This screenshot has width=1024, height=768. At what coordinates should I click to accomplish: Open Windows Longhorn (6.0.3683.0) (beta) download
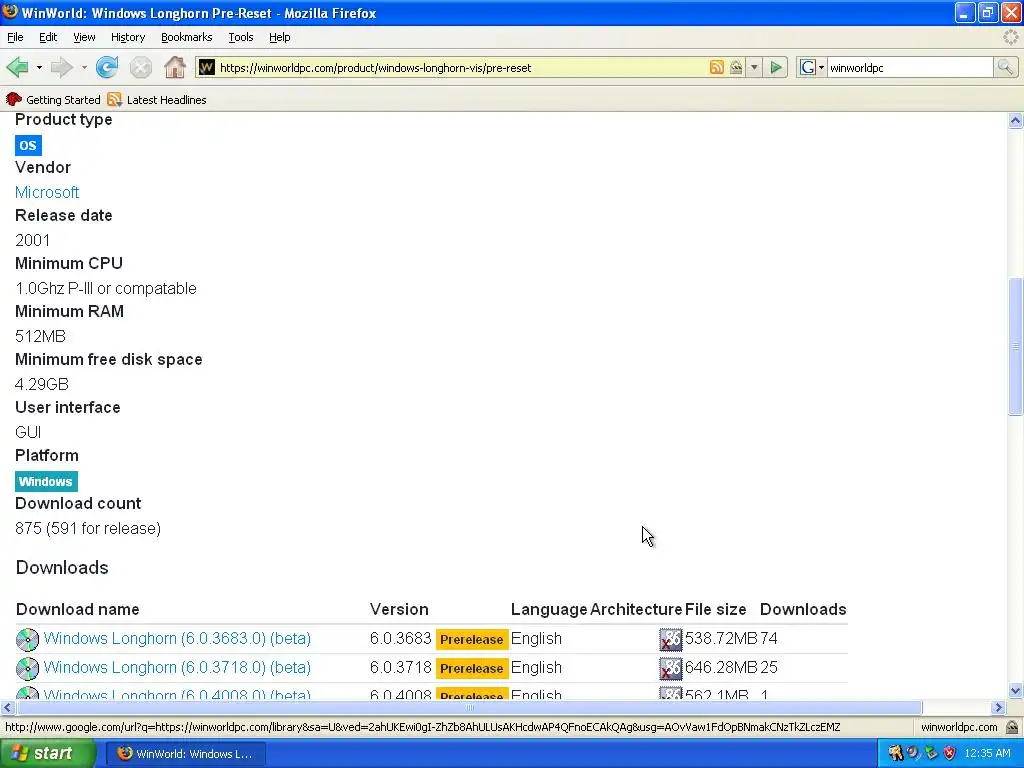pos(177,638)
